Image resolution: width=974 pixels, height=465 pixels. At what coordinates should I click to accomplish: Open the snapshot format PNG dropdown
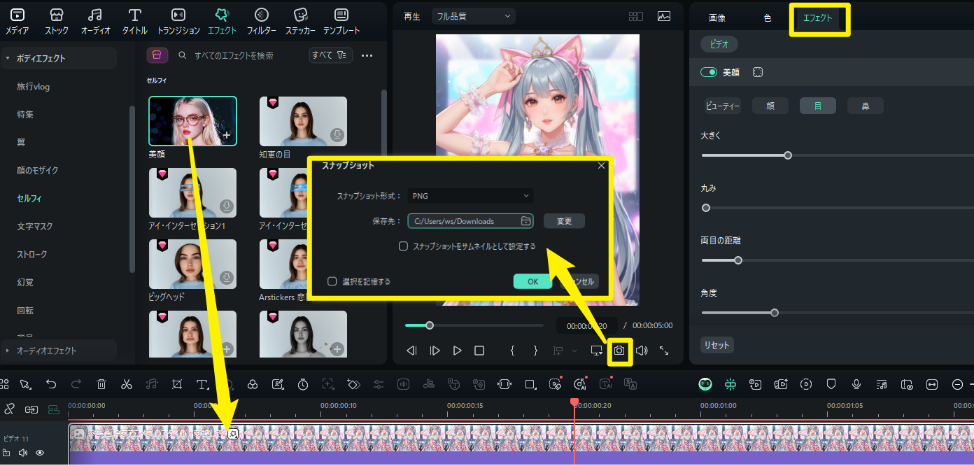469,196
